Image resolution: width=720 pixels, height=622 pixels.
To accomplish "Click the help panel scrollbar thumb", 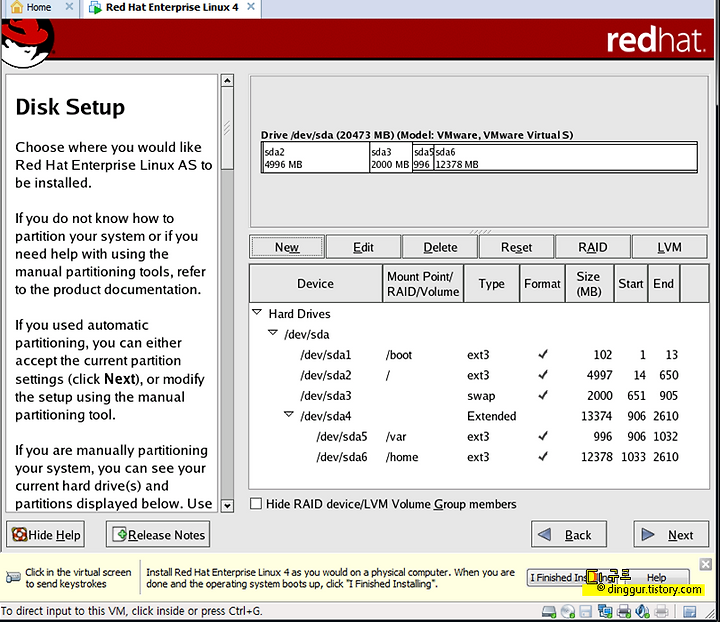I will [x=227, y=129].
